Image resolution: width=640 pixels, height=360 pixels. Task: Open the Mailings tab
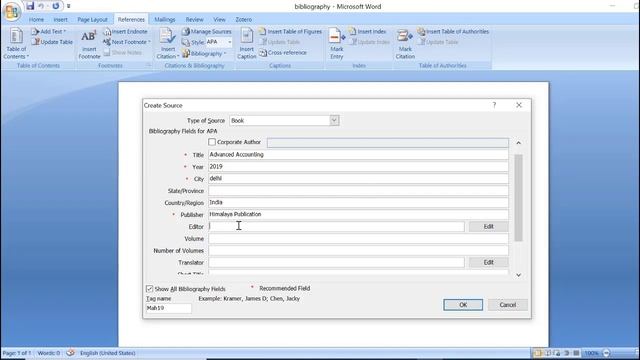pyautogui.click(x=165, y=19)
